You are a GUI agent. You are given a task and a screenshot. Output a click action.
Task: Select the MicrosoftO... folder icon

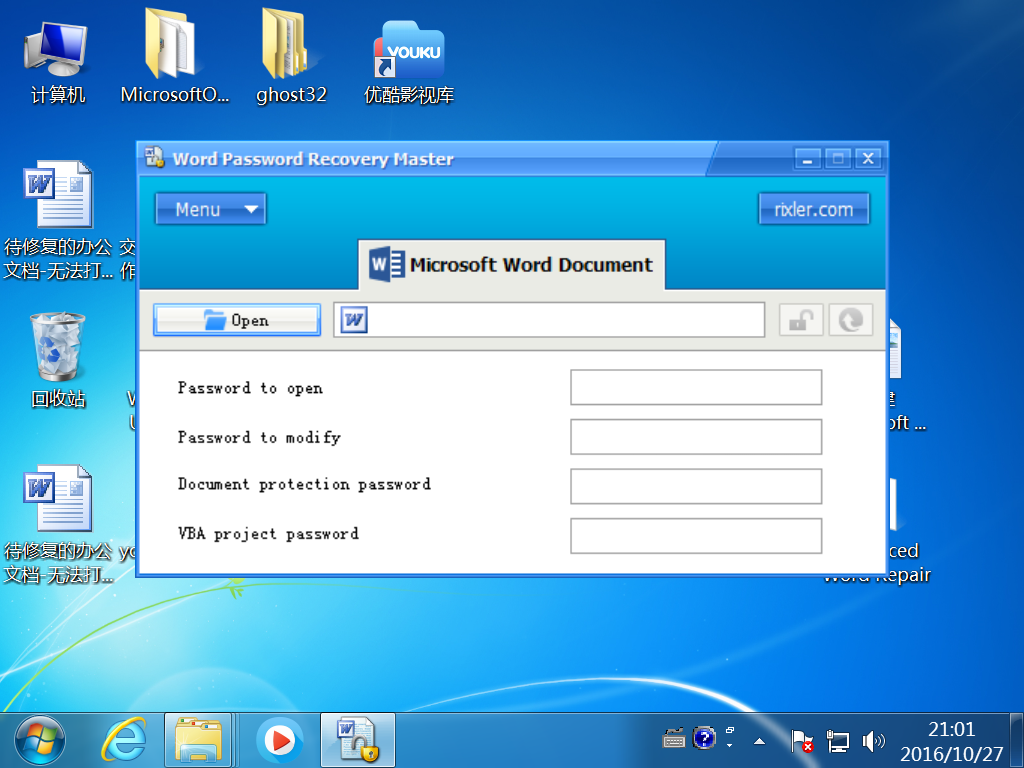tap(174, 57)
